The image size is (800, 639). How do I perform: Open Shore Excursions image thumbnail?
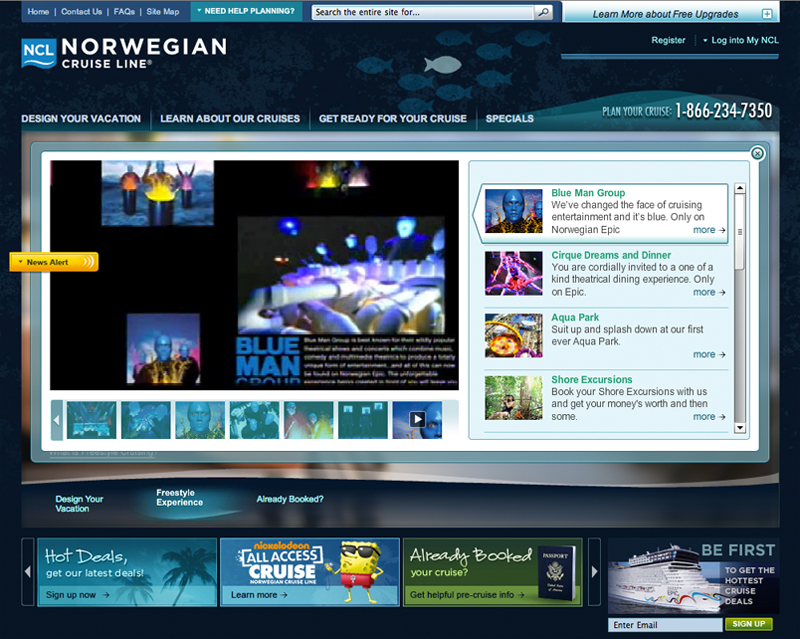513,398
